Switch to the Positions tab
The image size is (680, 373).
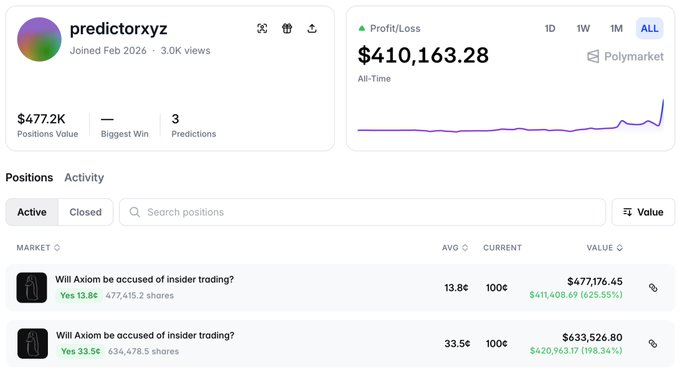[x=29, y=177]
